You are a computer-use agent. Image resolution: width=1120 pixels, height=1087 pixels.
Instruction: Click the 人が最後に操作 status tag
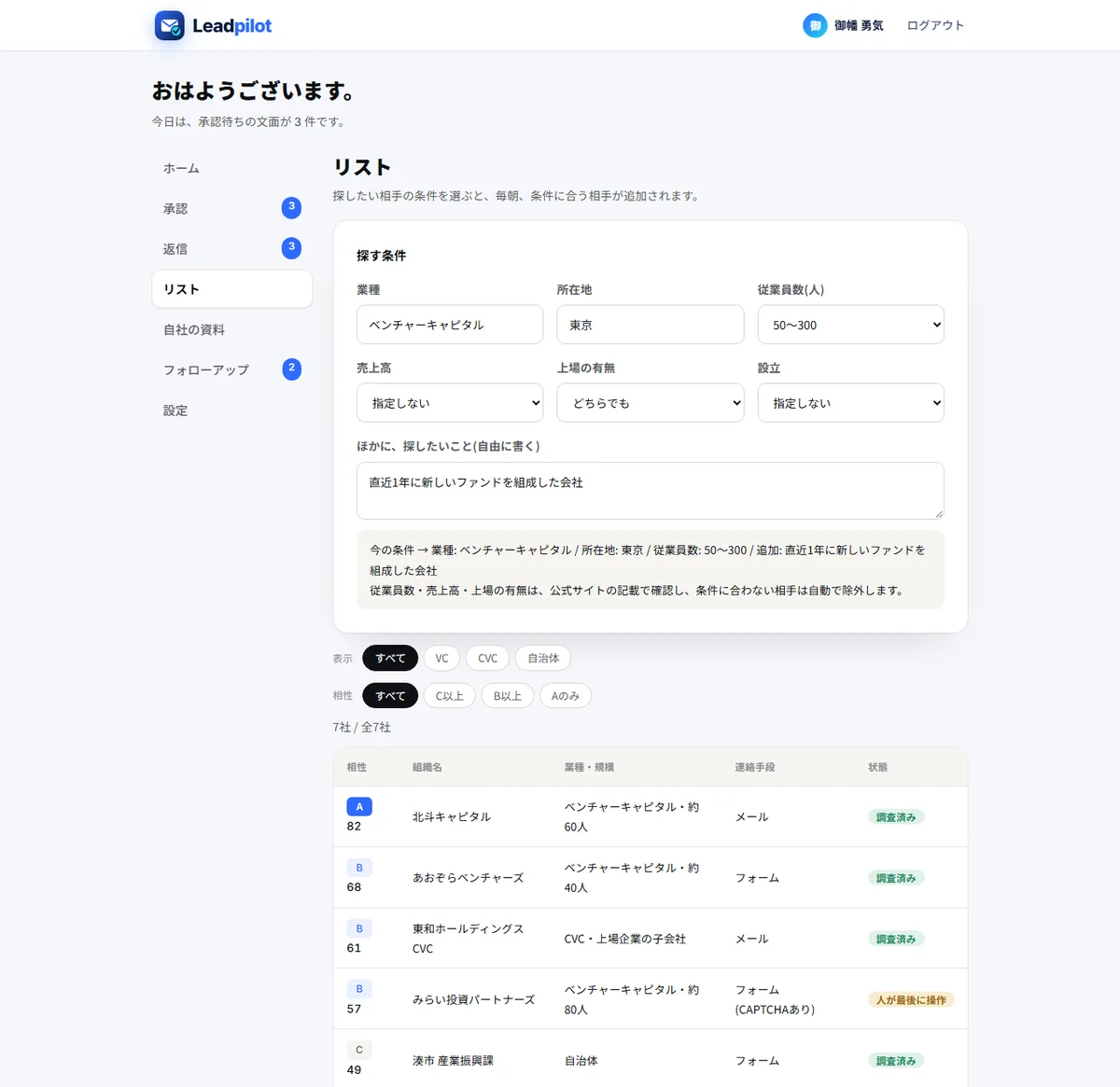(x=911, y=999)
